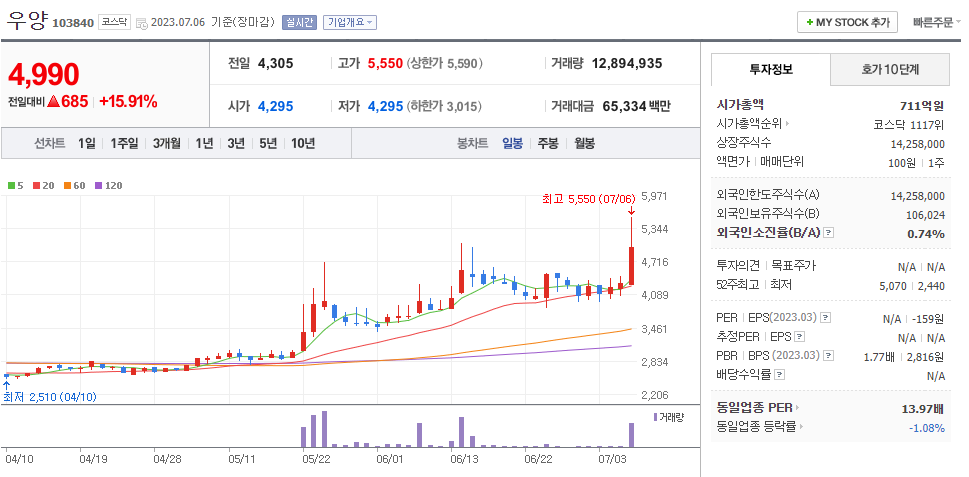969x477 pixels.
Task: Click the 최저 2,510 (04/10) chart marker
Action: point(50,396)
